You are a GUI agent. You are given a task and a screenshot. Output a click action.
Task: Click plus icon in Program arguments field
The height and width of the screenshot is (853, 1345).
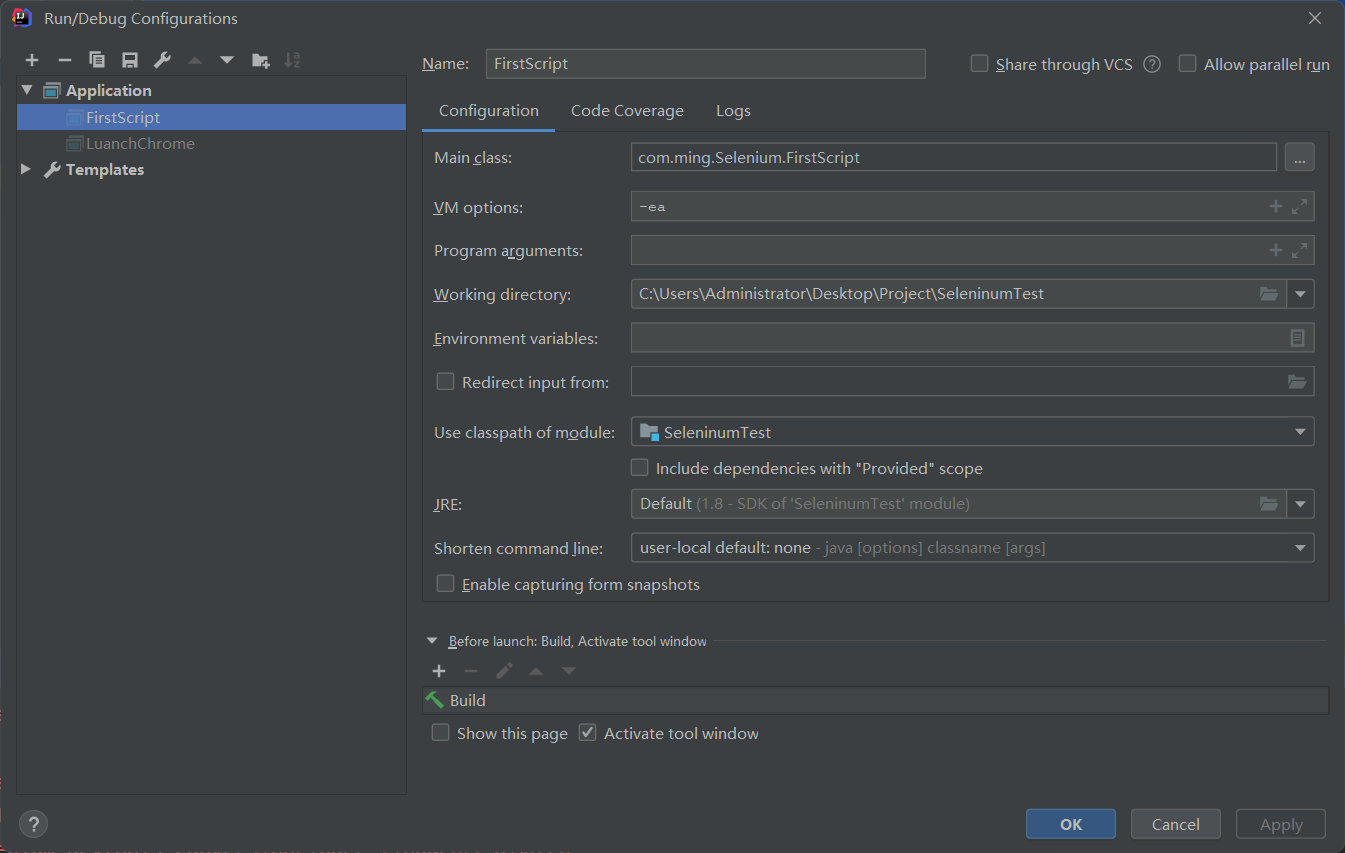click(1275, 251)
